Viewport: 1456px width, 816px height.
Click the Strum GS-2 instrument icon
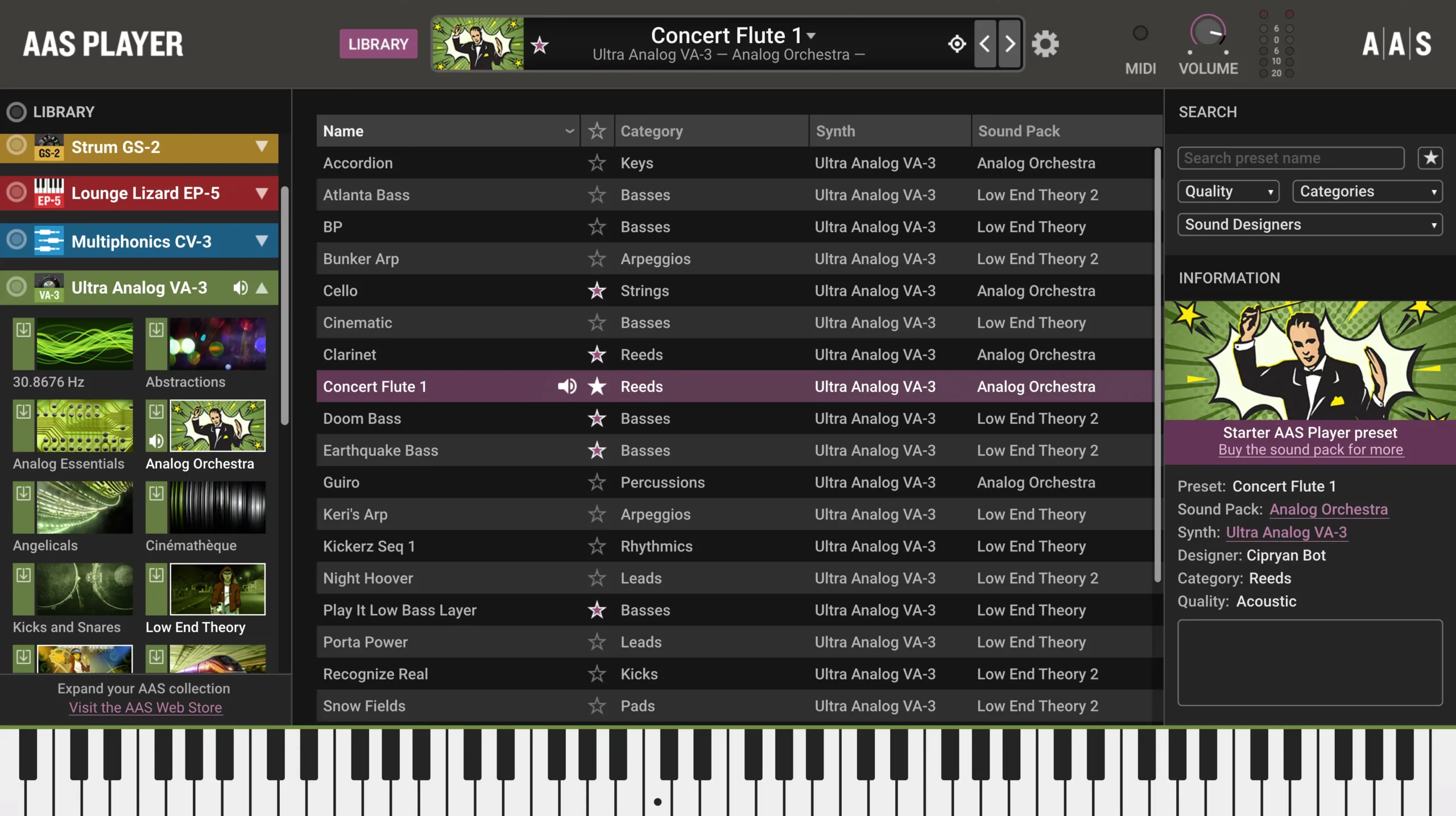pos(49,147)
